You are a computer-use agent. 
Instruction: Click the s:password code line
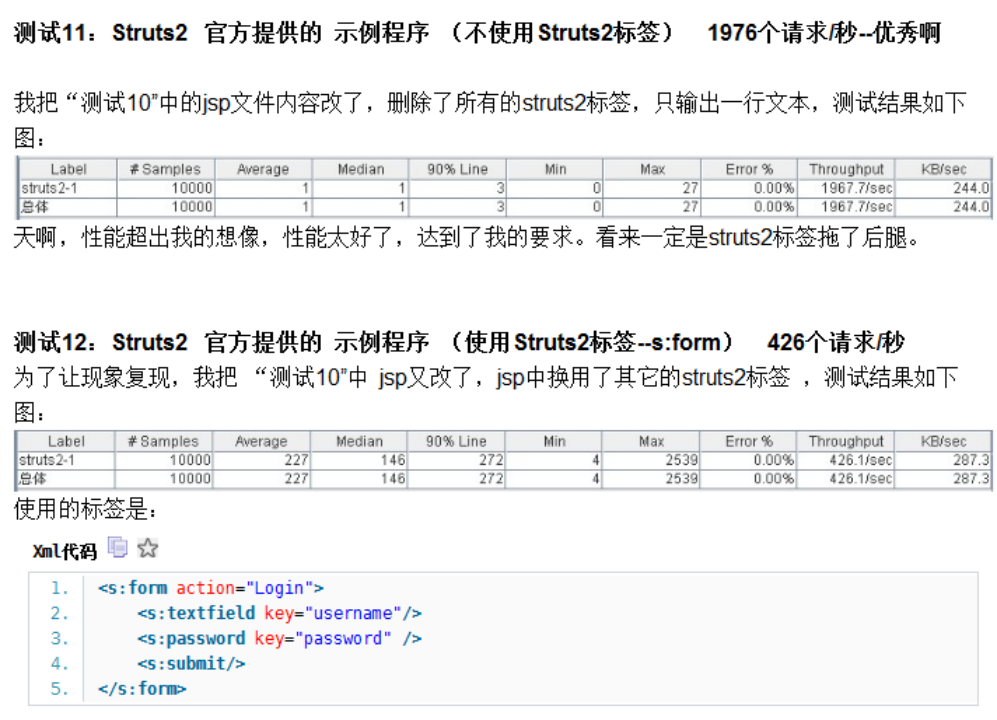pyautogui.click(x=279, y=639)
